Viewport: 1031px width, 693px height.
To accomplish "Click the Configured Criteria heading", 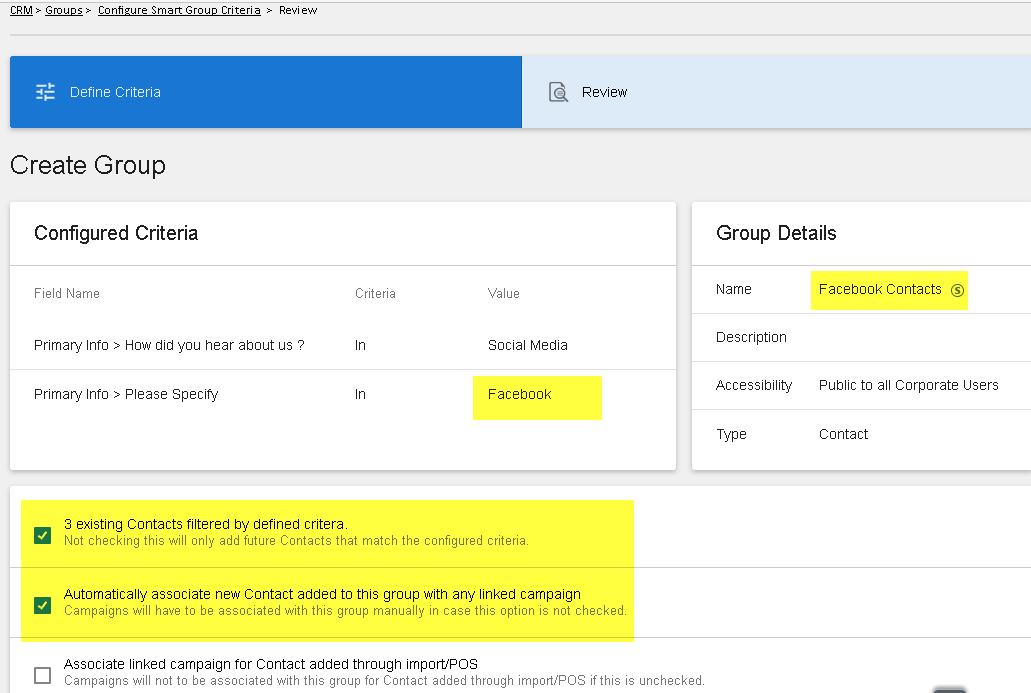I will (116, 233).
